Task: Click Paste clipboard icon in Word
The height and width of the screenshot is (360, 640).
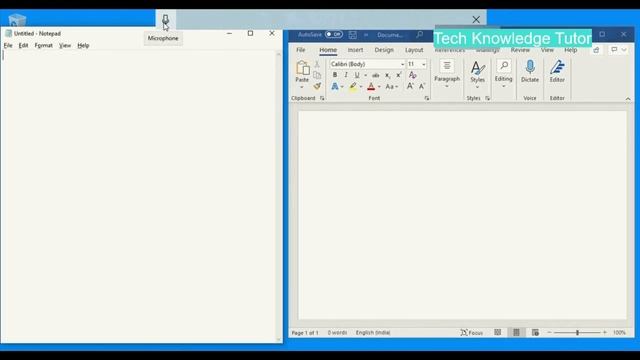Action: click(302, 68)
